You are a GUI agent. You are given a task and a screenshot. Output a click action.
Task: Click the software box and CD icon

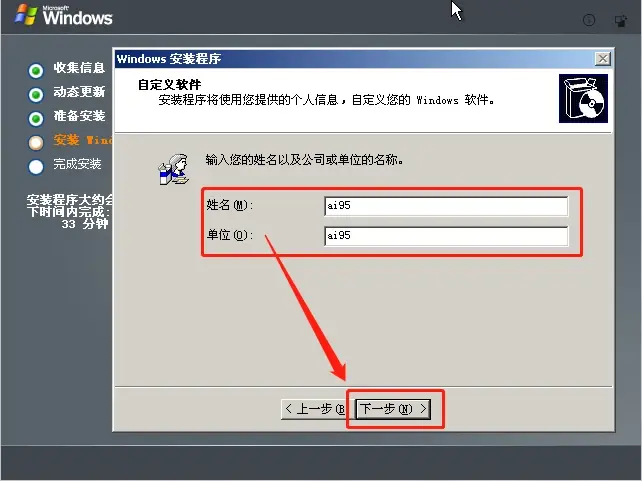(583, 98)
